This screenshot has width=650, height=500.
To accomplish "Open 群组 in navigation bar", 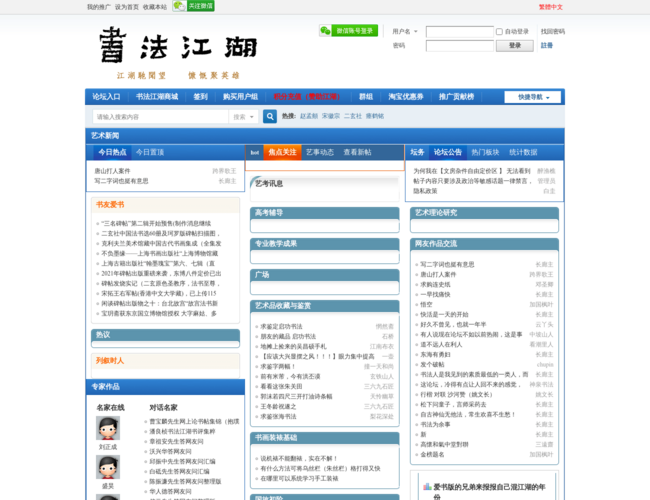I will click(x=365, y=97).
